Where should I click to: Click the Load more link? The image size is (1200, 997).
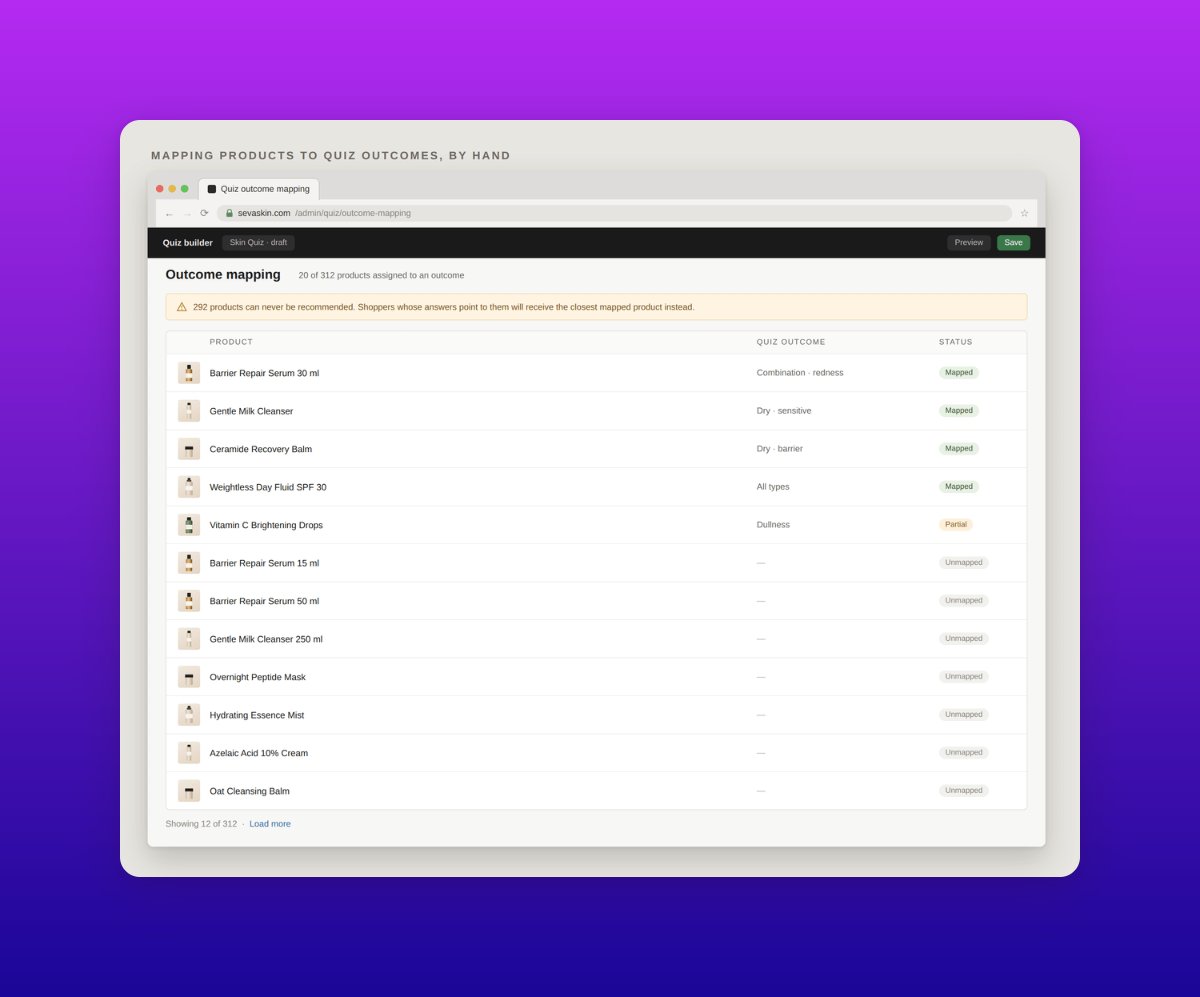[x=270, y=824]
